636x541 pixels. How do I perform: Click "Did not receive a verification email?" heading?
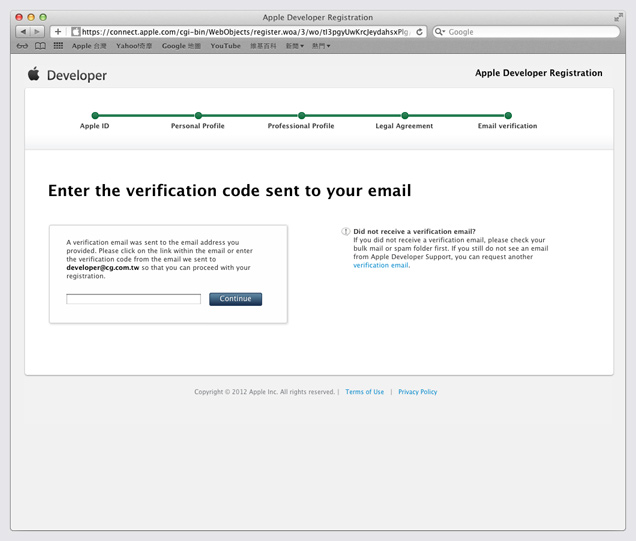click(x=414, y=232)
